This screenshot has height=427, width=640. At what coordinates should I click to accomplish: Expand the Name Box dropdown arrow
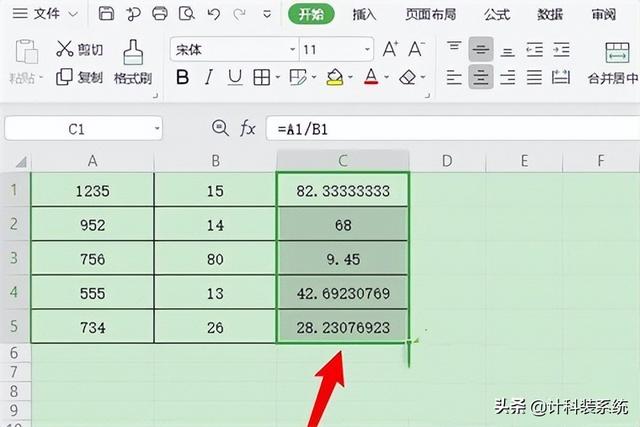tap(157, 128)
